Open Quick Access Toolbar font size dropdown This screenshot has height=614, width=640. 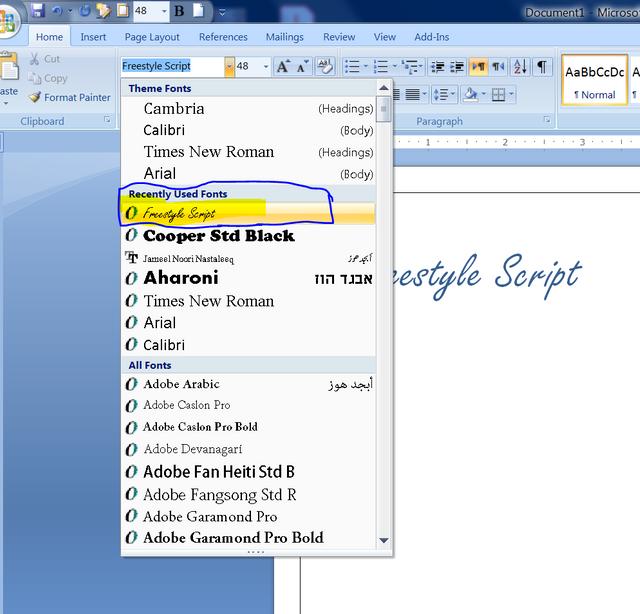coord(164,11)
